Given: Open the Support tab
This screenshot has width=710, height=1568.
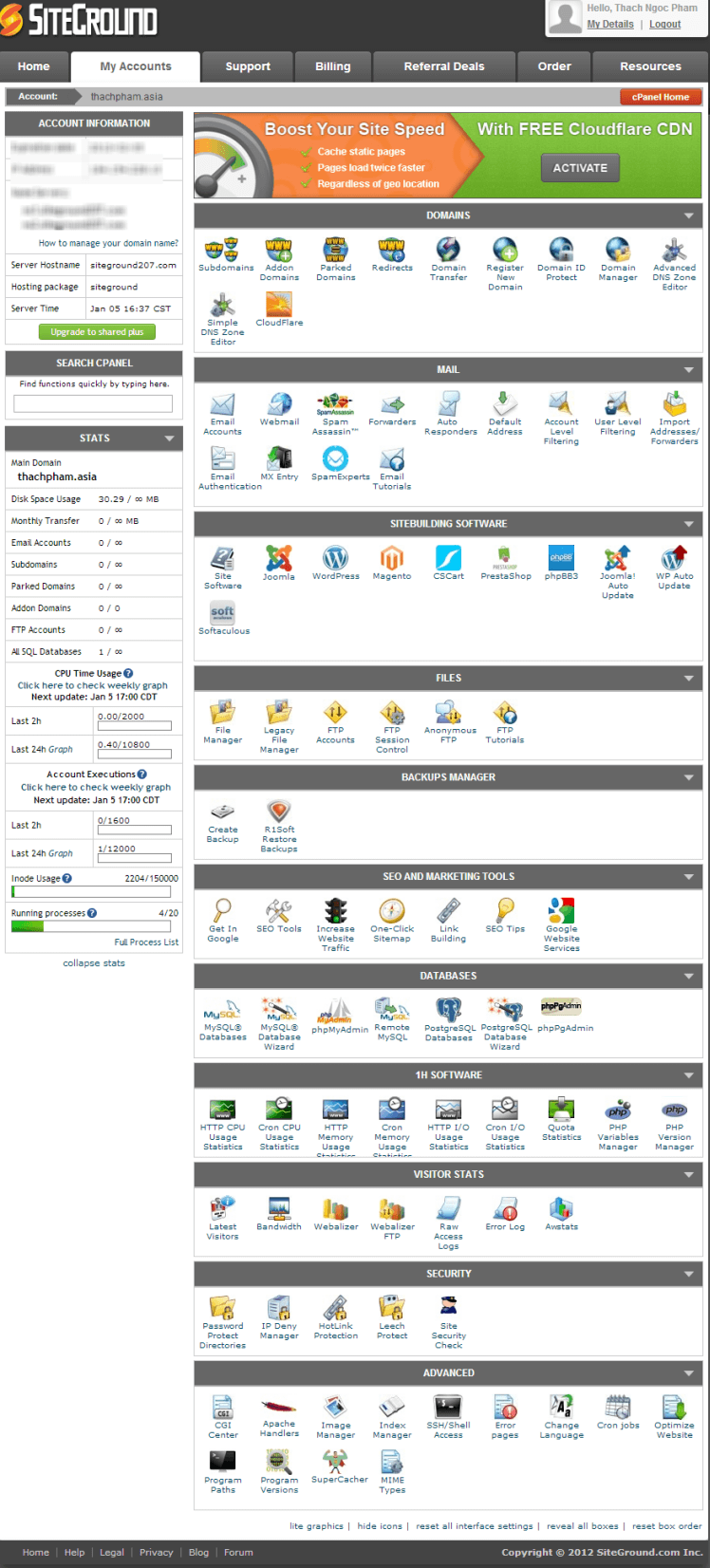Looking at the screenshot, I should click(x=248, y=66).
